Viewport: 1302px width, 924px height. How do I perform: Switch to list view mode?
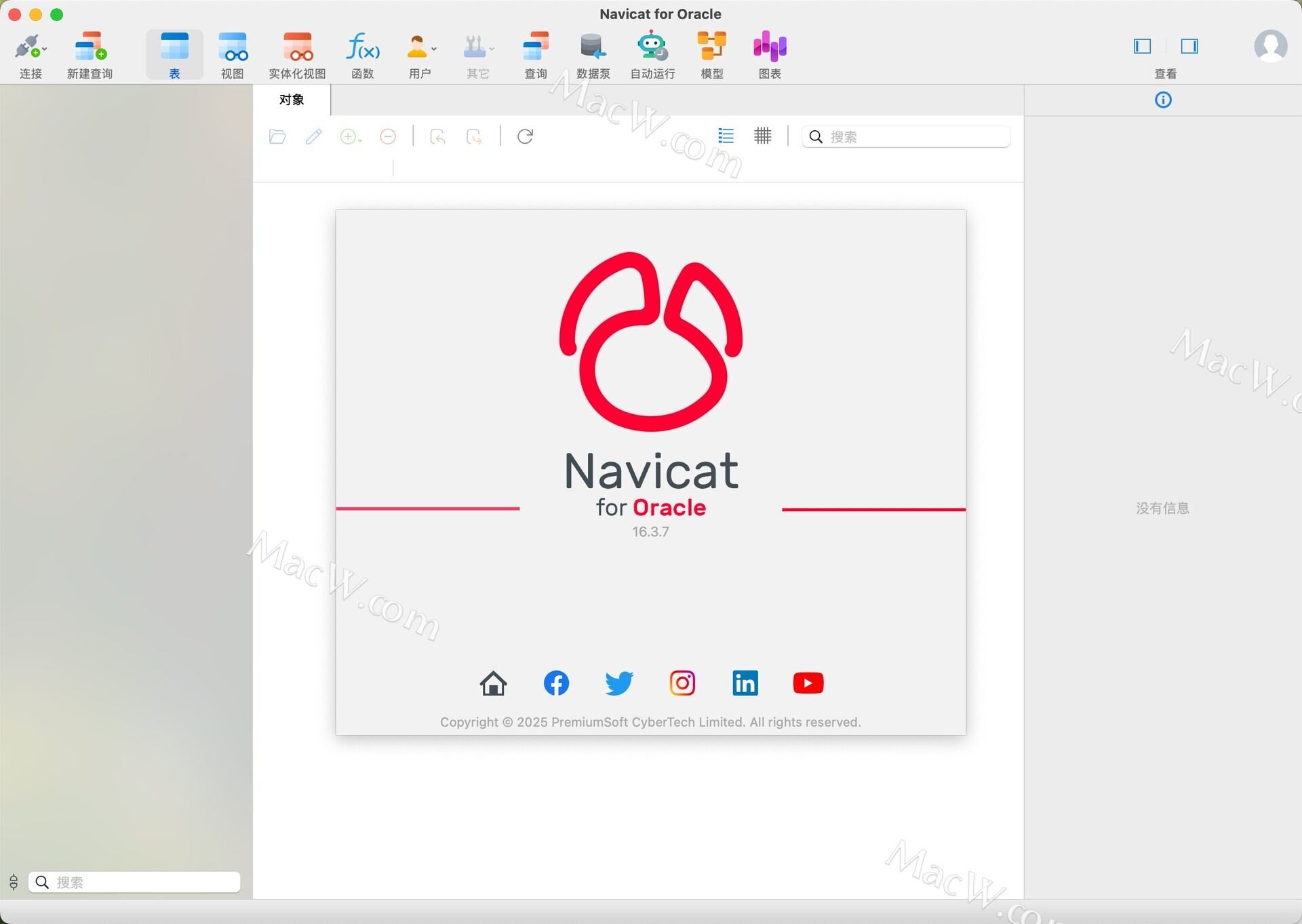[x=726, y=136]
